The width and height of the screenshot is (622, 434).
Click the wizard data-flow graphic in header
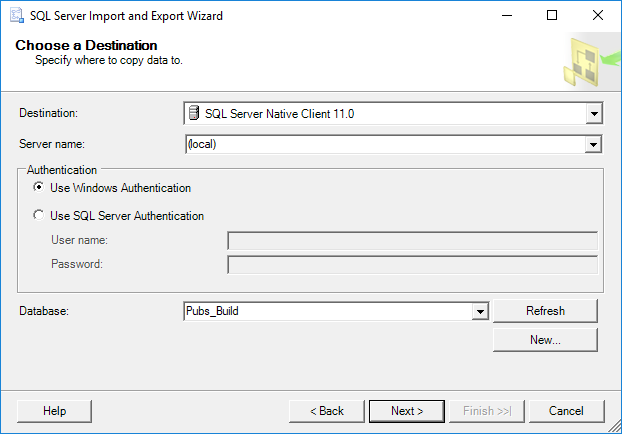(588, 60)
